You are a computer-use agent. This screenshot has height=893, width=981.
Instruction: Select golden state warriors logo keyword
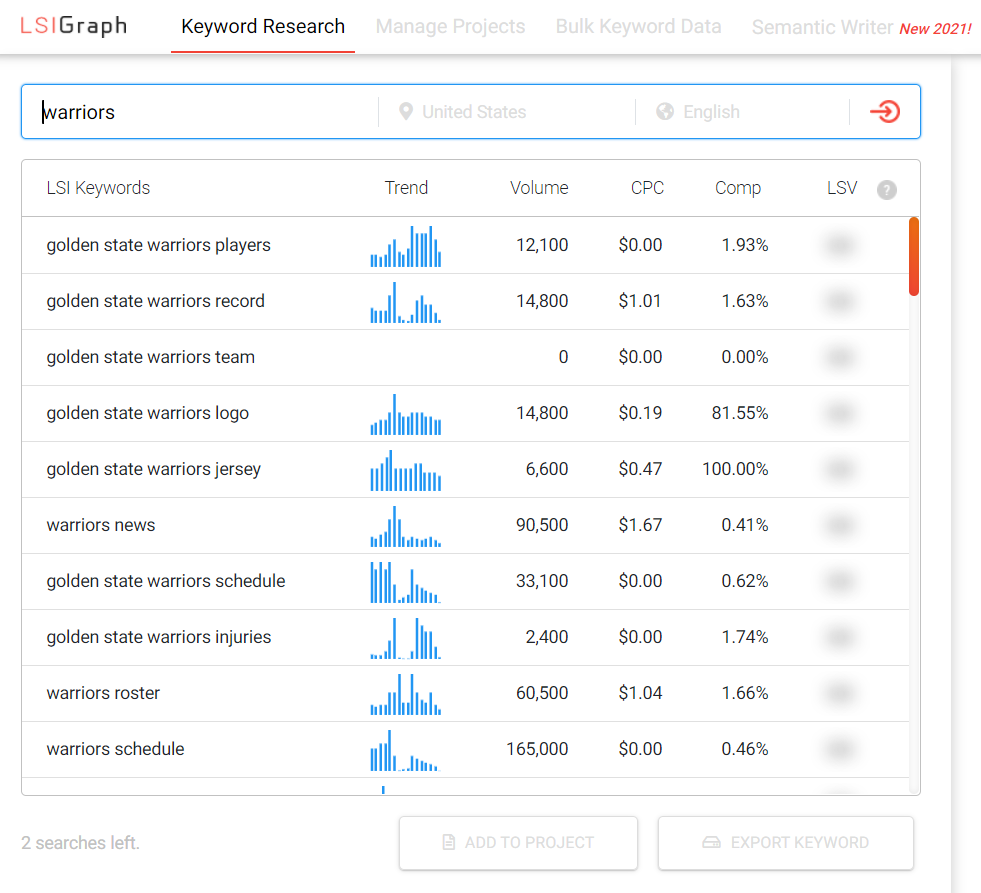[147, 413]
